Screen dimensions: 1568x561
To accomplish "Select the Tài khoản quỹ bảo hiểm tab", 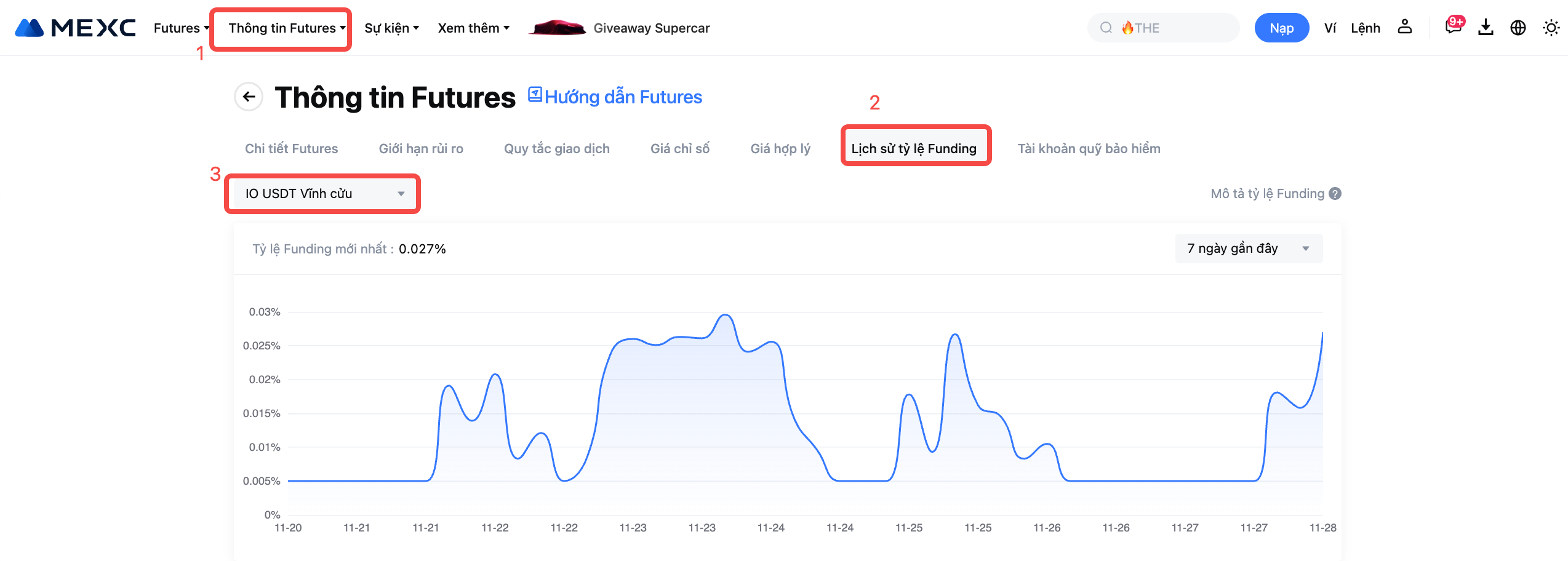I will pos(1089,149).
